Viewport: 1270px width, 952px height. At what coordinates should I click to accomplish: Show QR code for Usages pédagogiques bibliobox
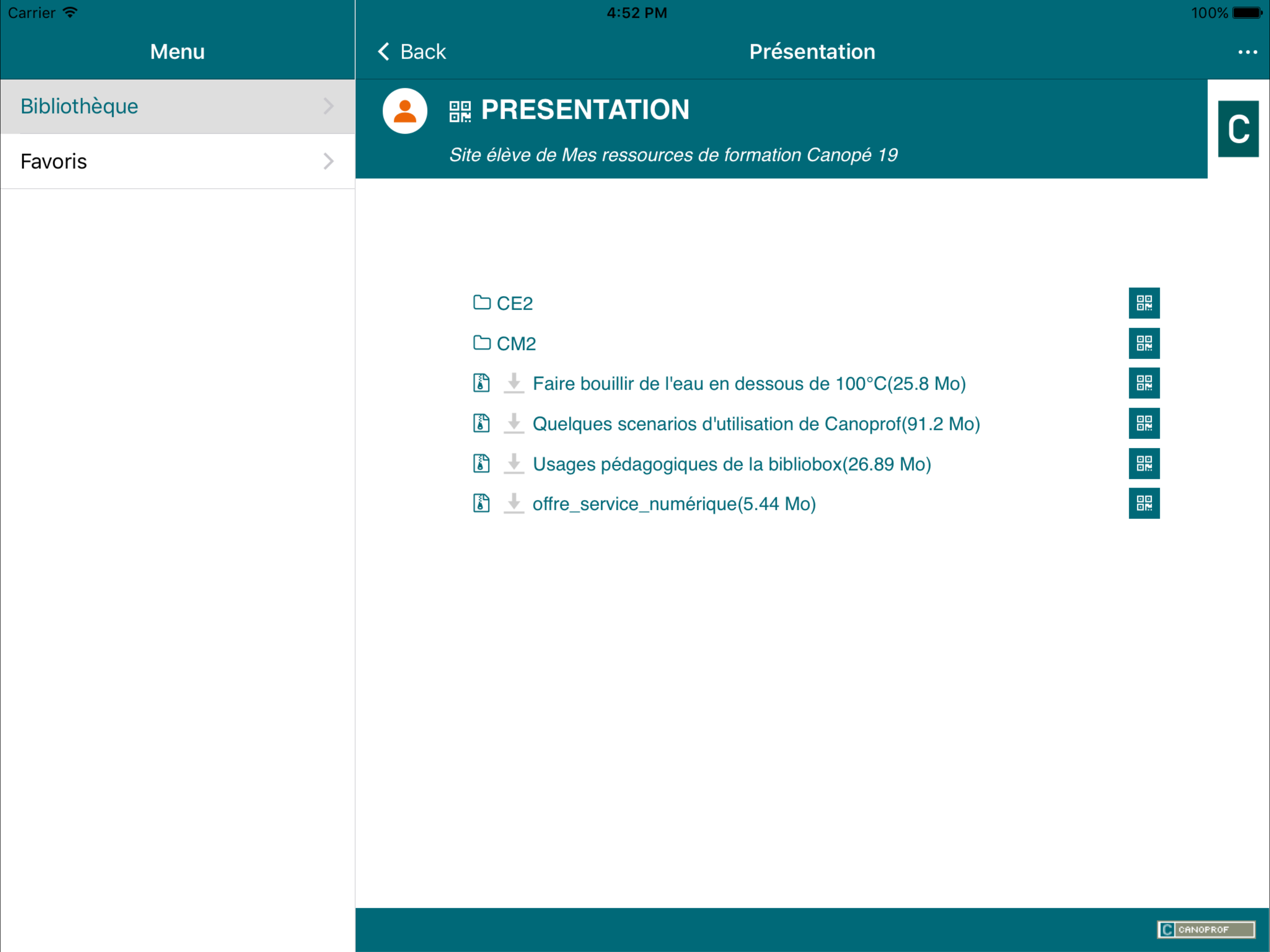point(1144,463)
